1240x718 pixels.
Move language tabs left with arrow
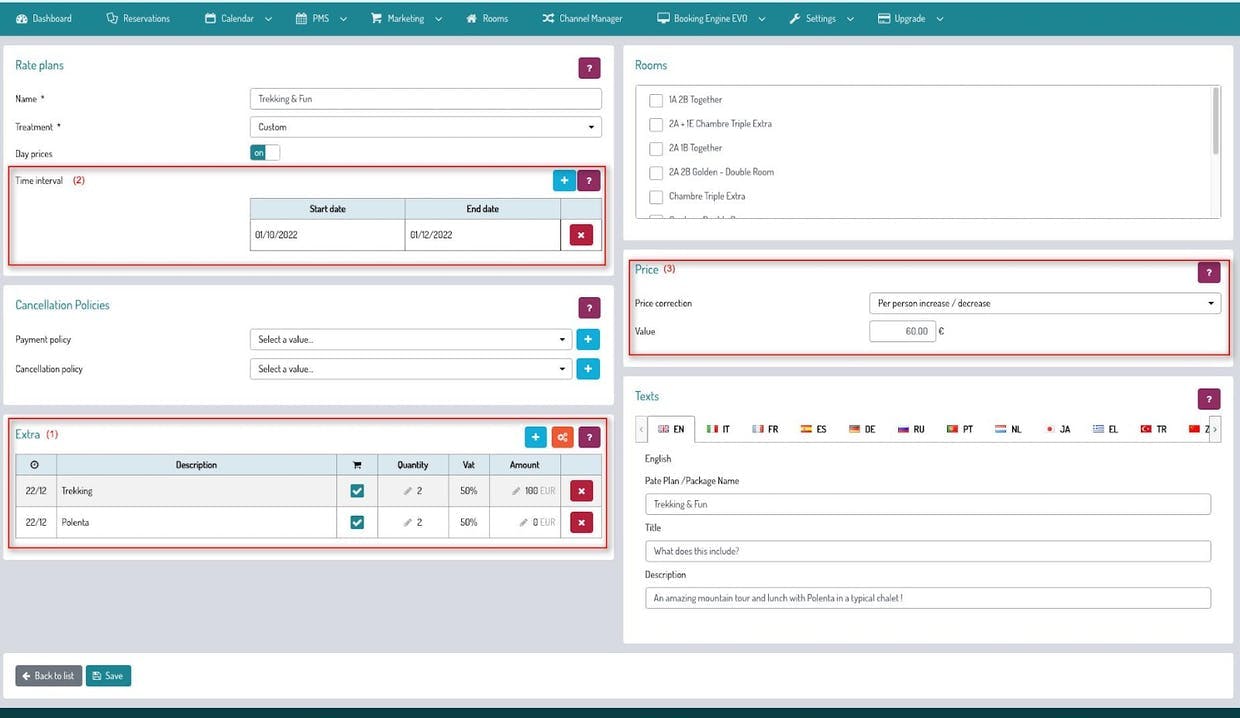641,429
